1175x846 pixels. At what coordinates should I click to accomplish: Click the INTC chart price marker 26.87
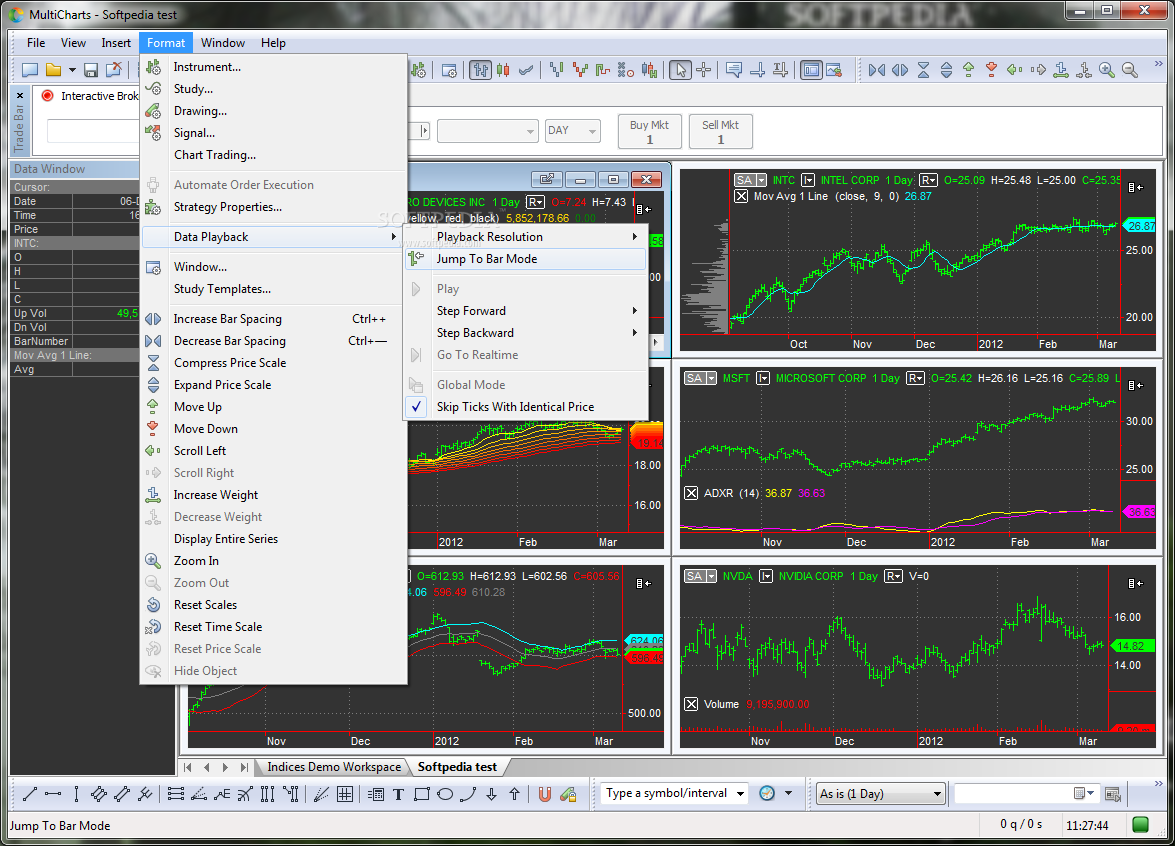tap(1140, 226)
